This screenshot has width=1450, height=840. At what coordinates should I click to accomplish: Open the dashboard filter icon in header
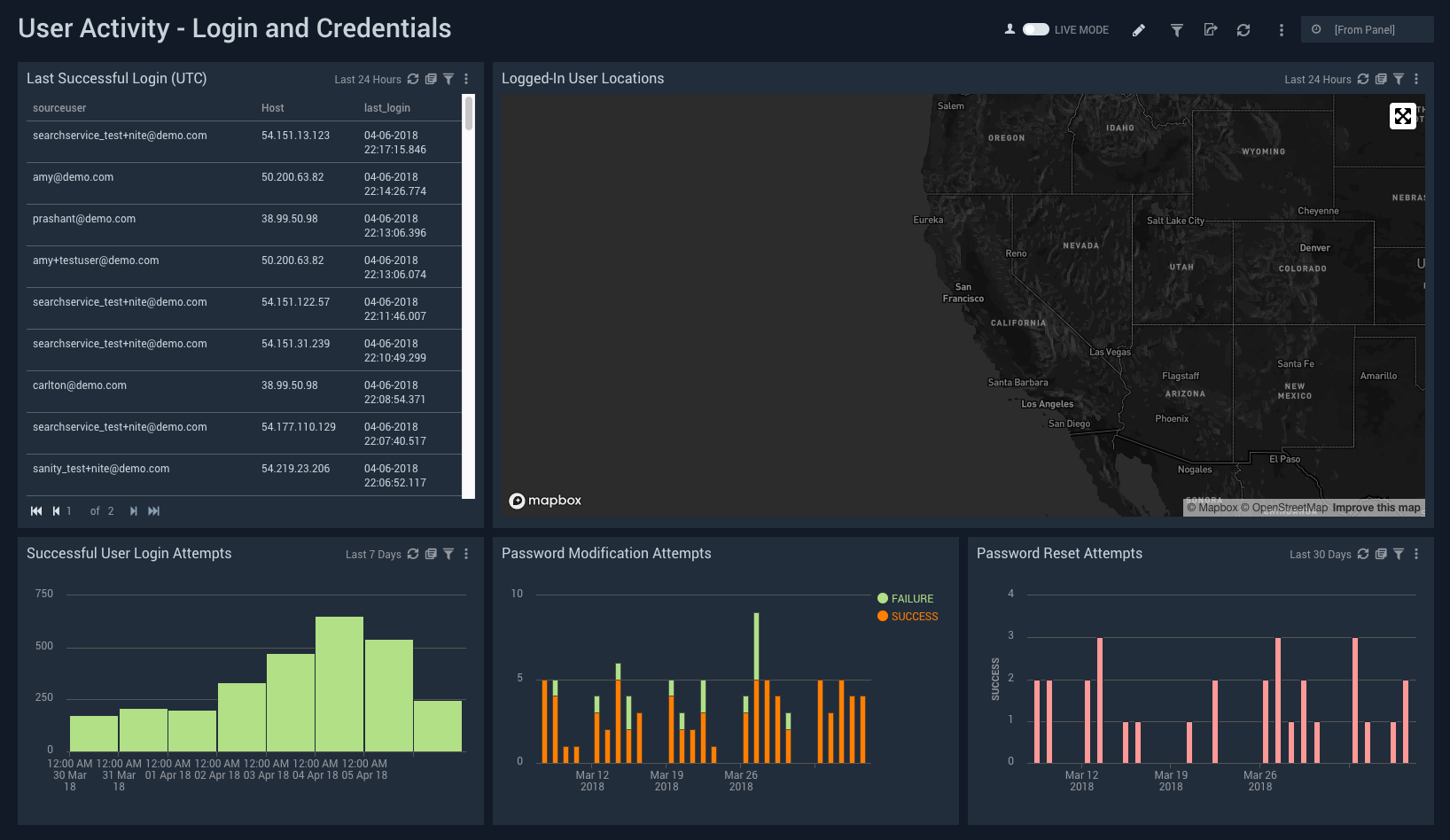pyautogui.click(x=1177, y=30)
